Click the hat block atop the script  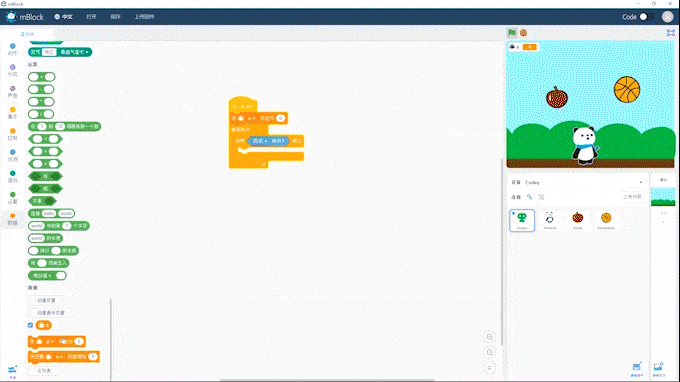243,104
